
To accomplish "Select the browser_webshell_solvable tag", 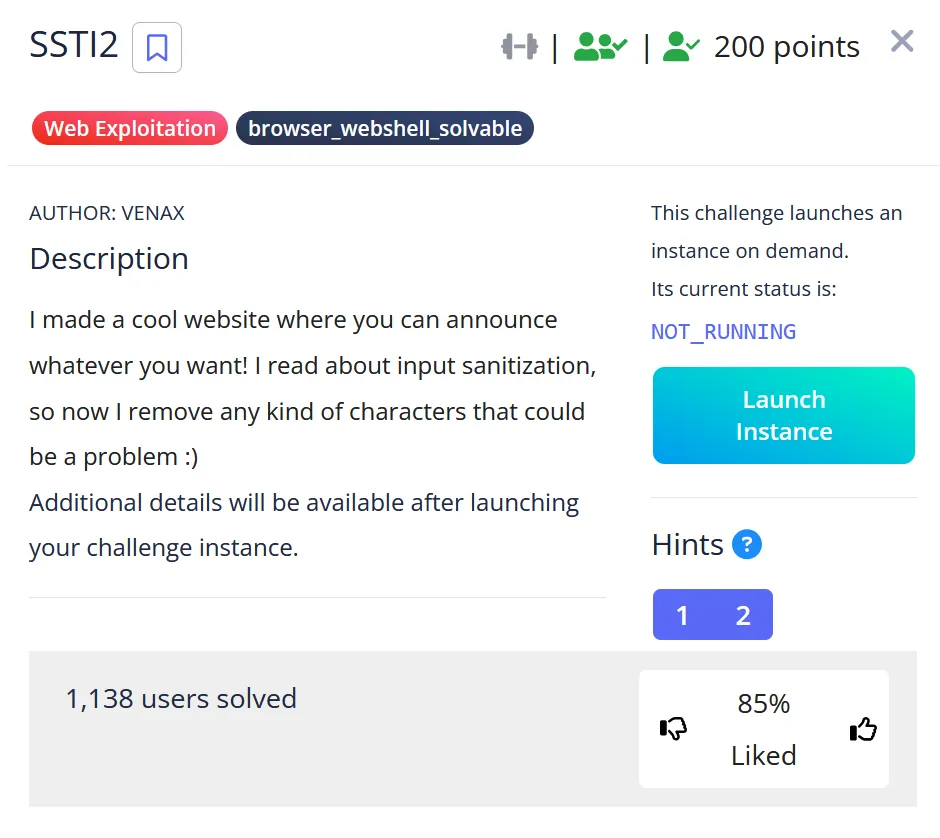I will point(385,128).
